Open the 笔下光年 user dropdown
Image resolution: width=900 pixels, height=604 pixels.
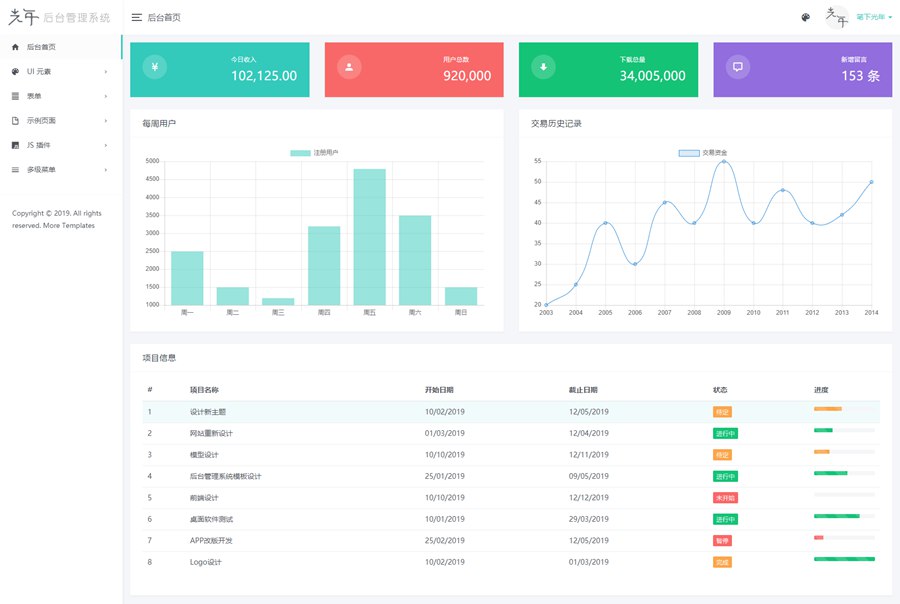[x=874, y=17]
